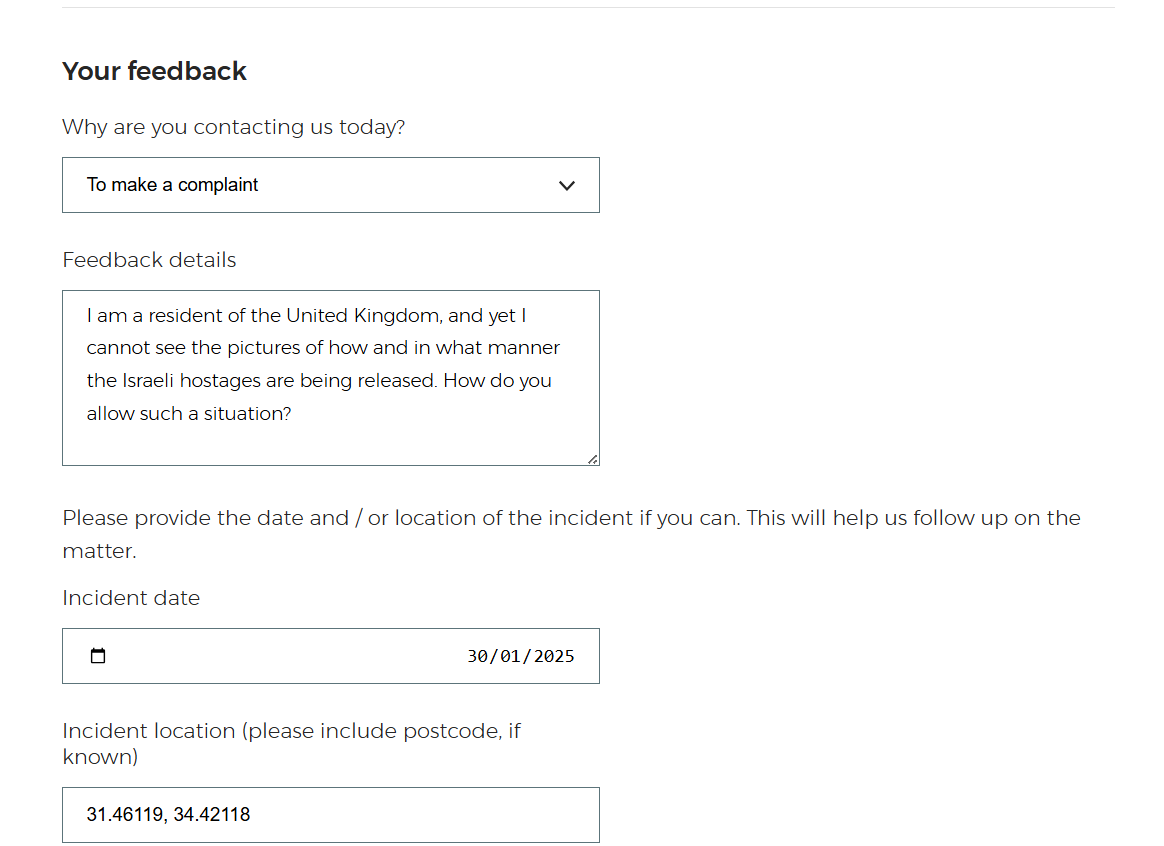1164x846 pixels.
Task: Click the coordinates "31.46119, 34.42118" text
Action: 168,815
